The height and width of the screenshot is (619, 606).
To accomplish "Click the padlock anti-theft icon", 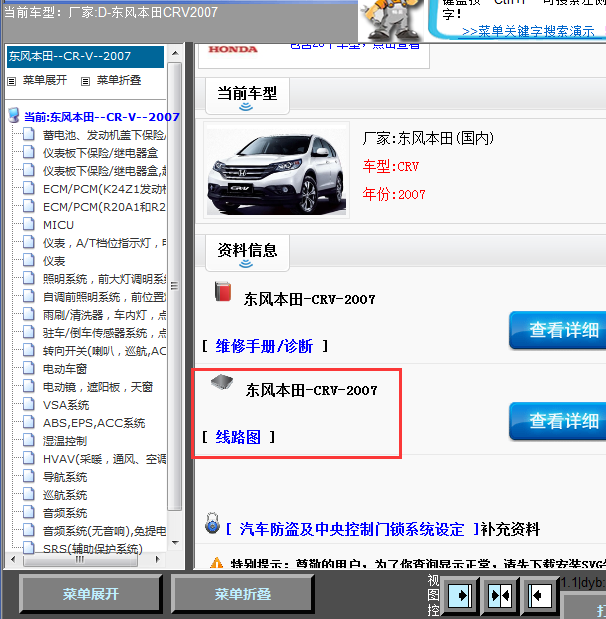I will coord(212,523).
